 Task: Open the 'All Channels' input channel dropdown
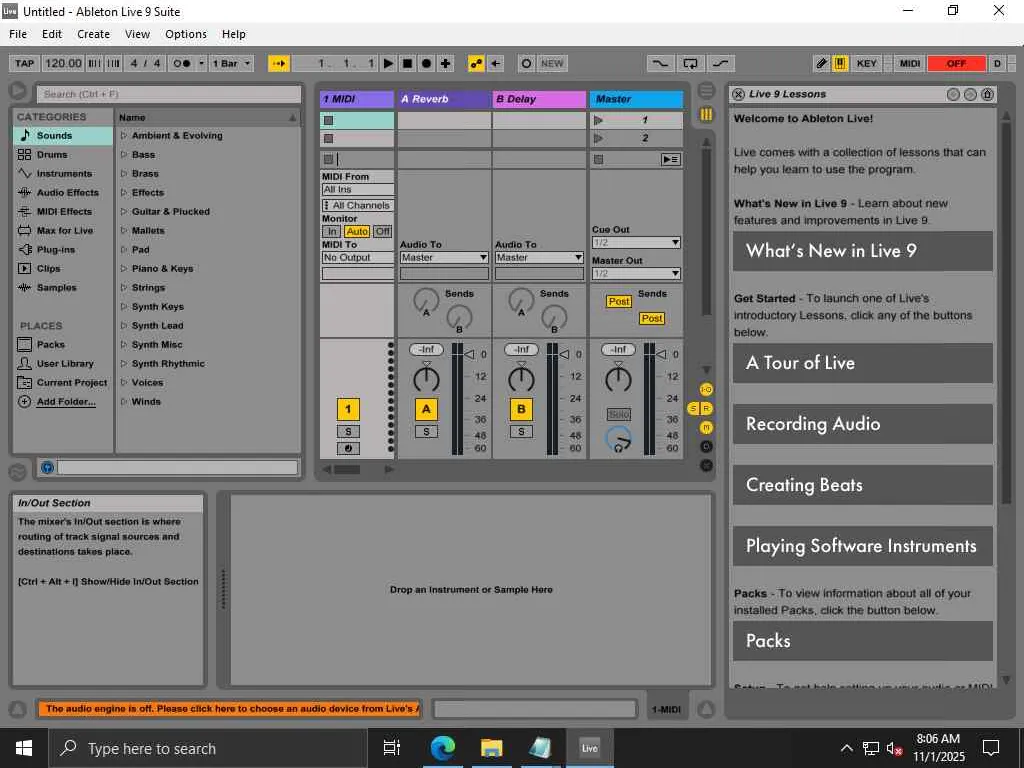[357, 205]
